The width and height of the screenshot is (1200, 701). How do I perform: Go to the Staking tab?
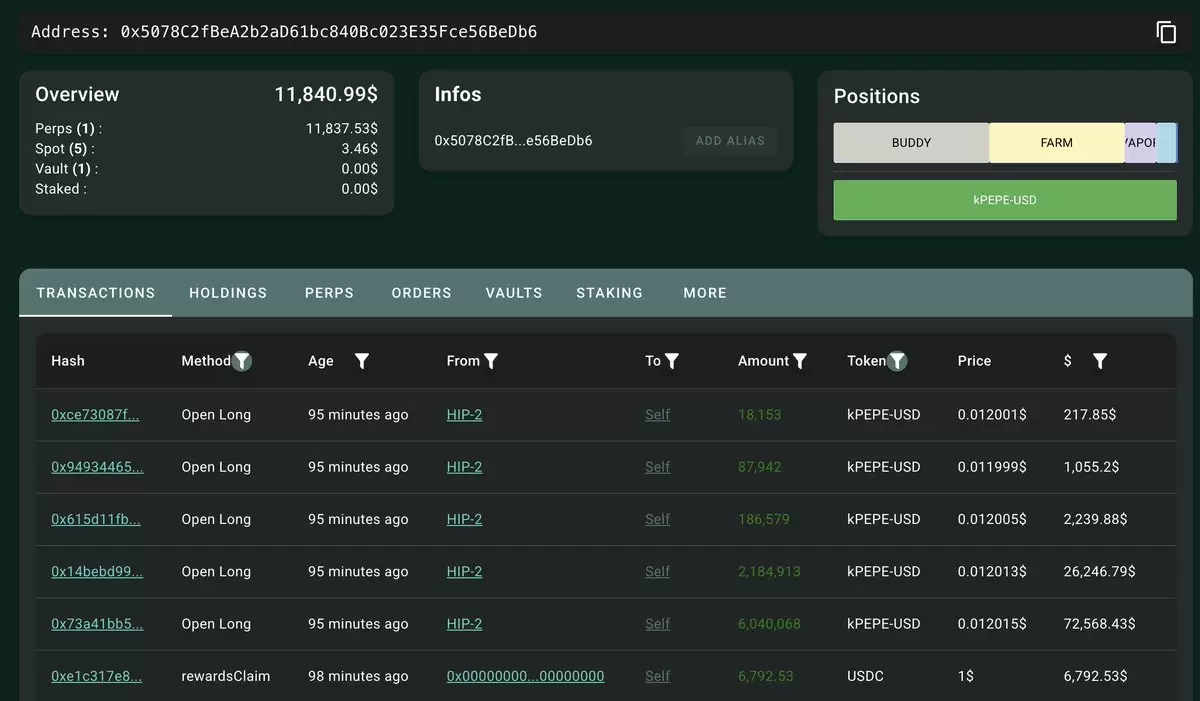609,293
